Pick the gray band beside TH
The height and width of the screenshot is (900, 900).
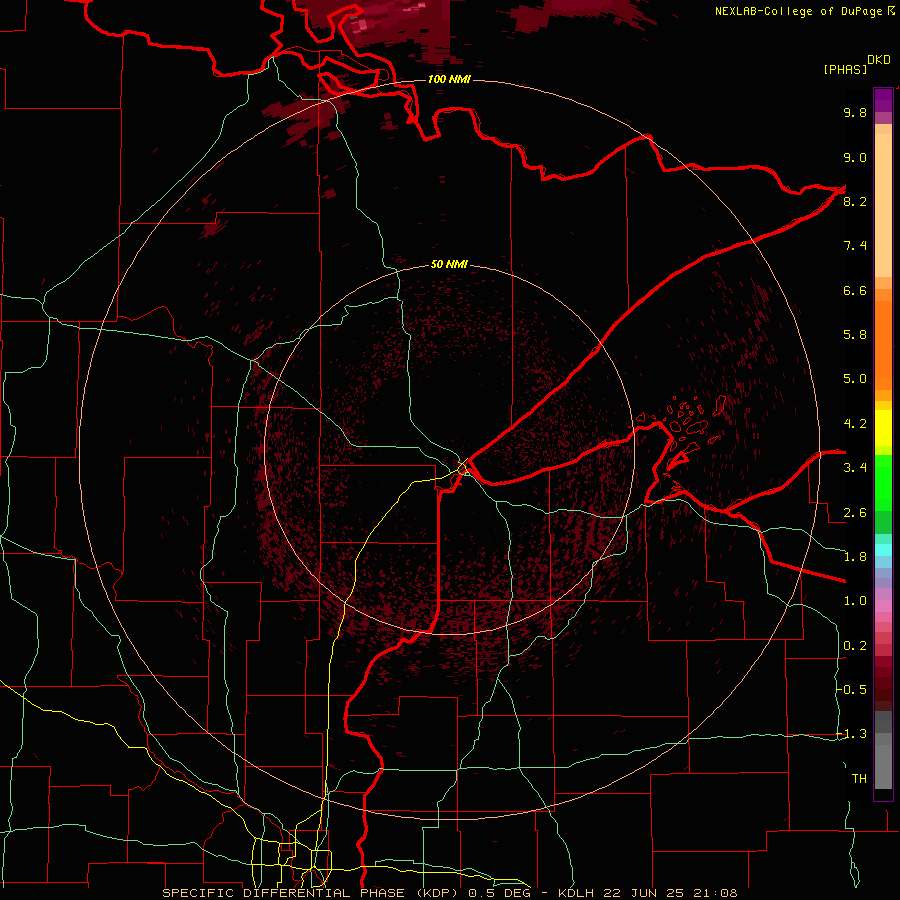883,769
